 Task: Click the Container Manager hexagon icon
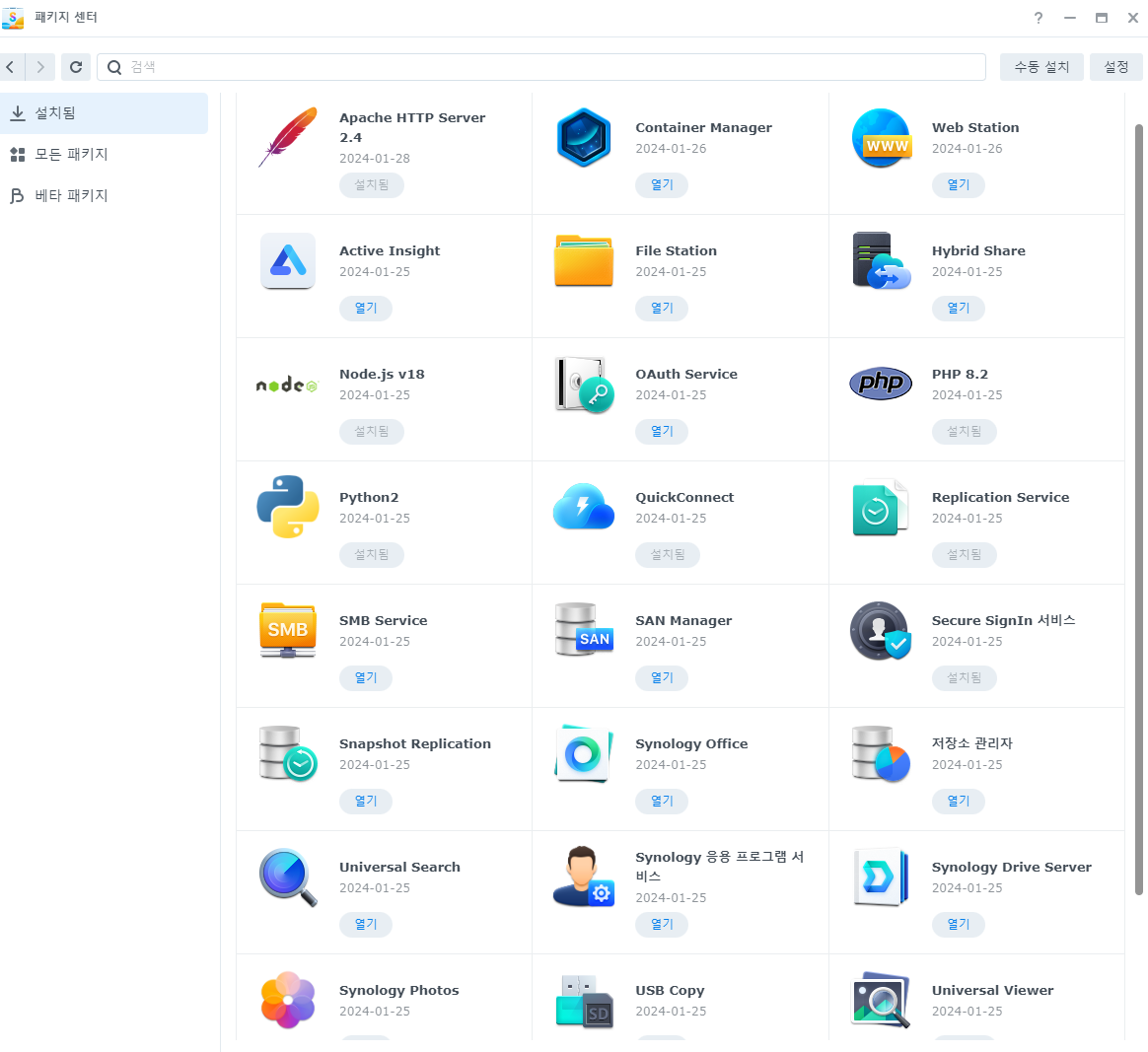tap(584, 138)
